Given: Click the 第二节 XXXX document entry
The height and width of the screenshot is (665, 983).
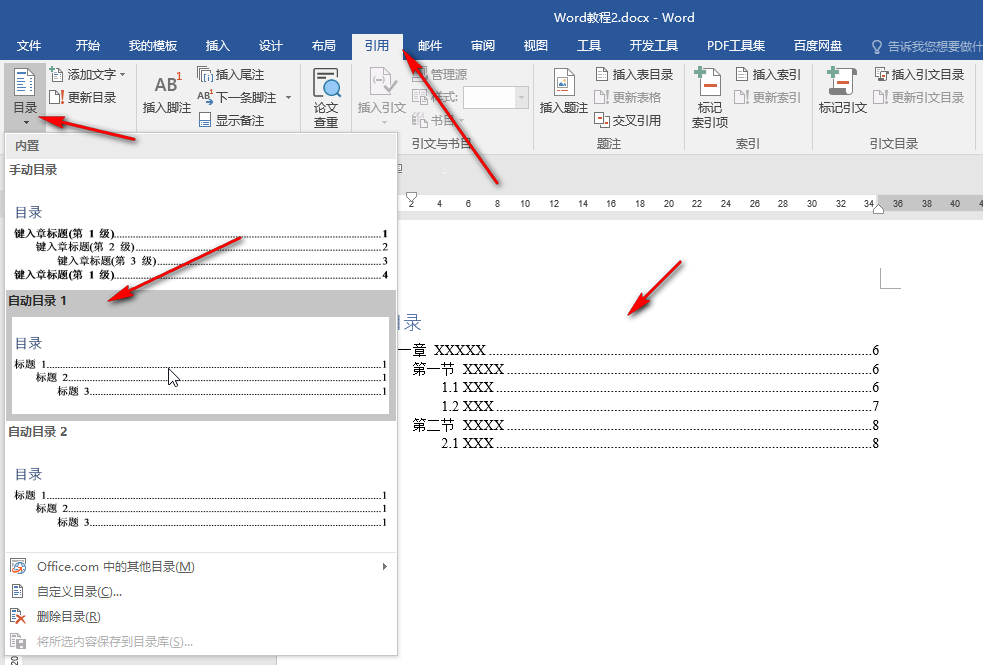Looking at the screenshot, I should tap(646, 426).
